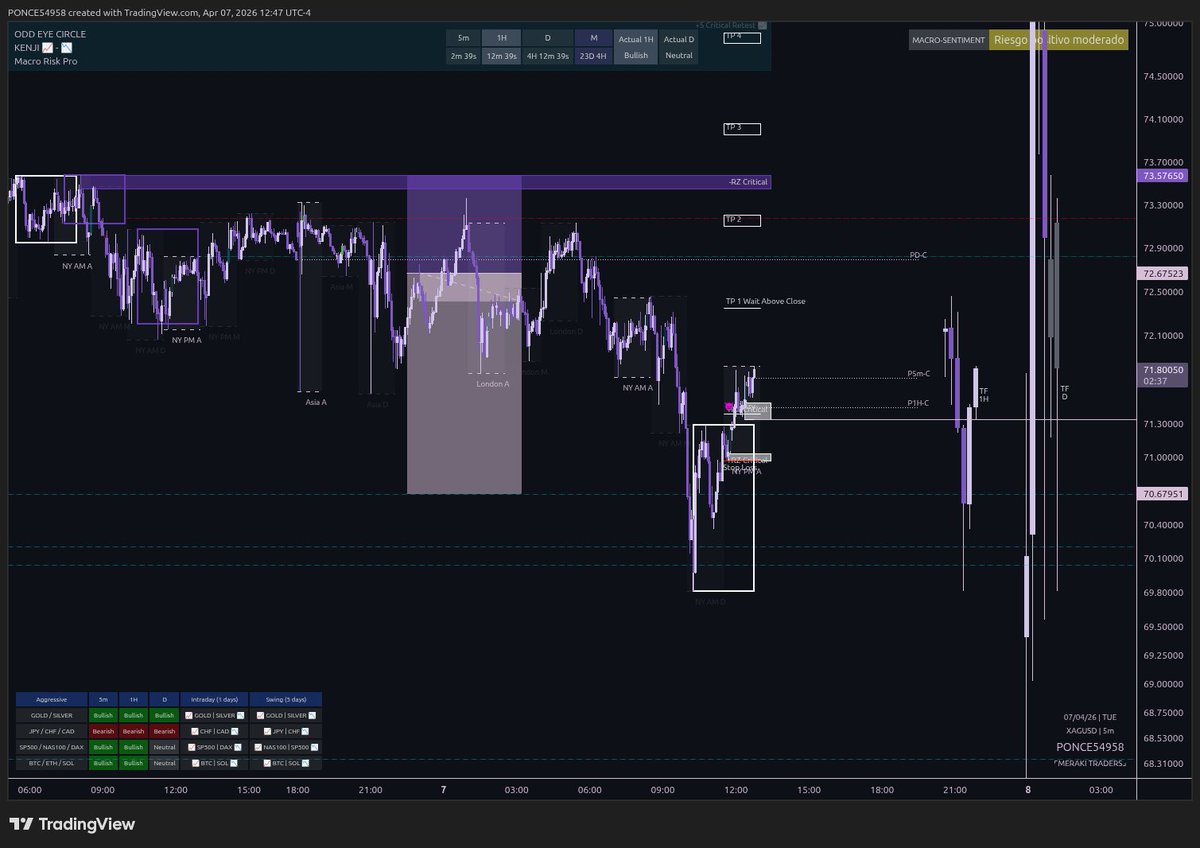
Task: Click the TradingView logo
Action: 72,825
